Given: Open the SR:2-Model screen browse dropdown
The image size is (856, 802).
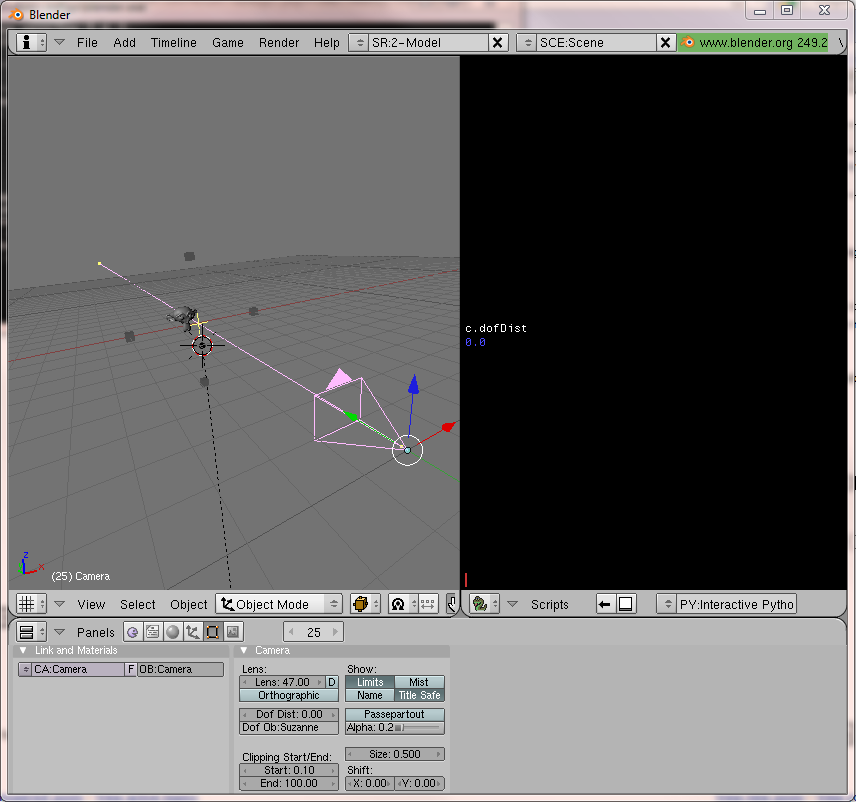Looking at the screenshot, I should pyautogui.click(x=359, y=43).
